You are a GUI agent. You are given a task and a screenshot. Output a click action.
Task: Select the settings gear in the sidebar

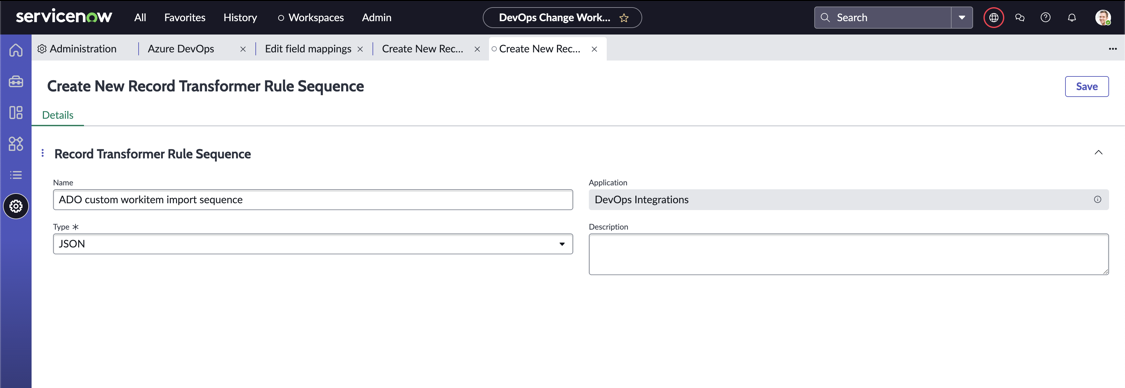[16, 207]
